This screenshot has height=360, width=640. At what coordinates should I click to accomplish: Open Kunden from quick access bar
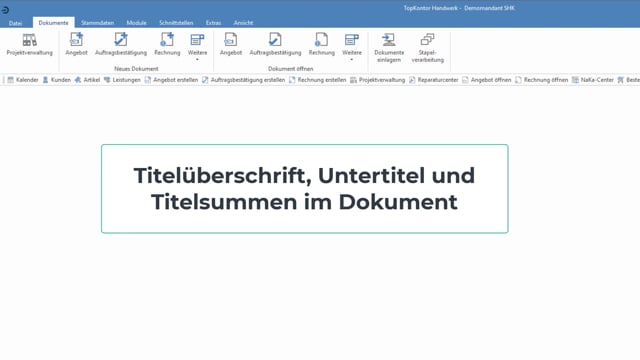(57, 80)
